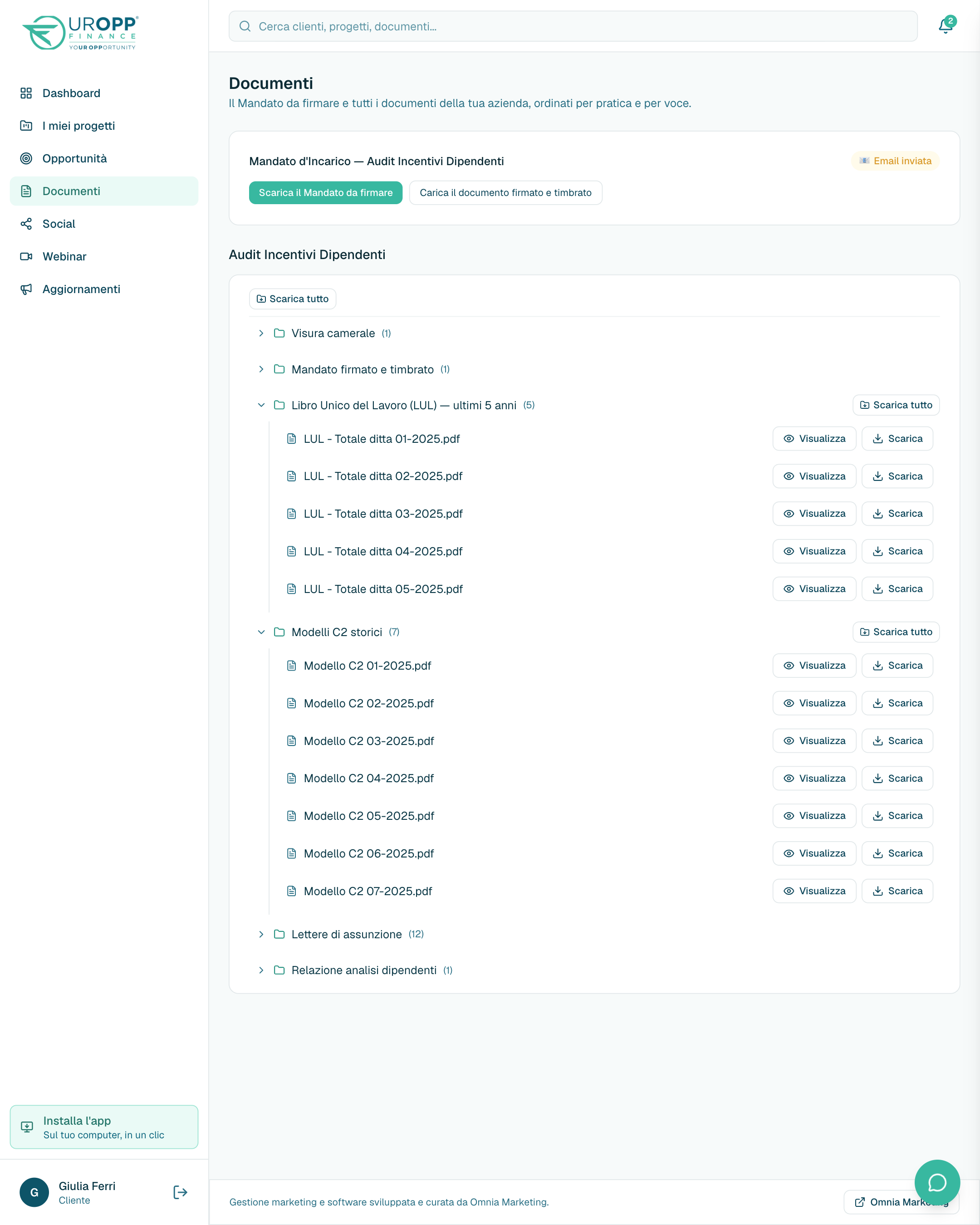Click the file icon of Modello C2 07-2025.pdf

(x=291, y=891)
